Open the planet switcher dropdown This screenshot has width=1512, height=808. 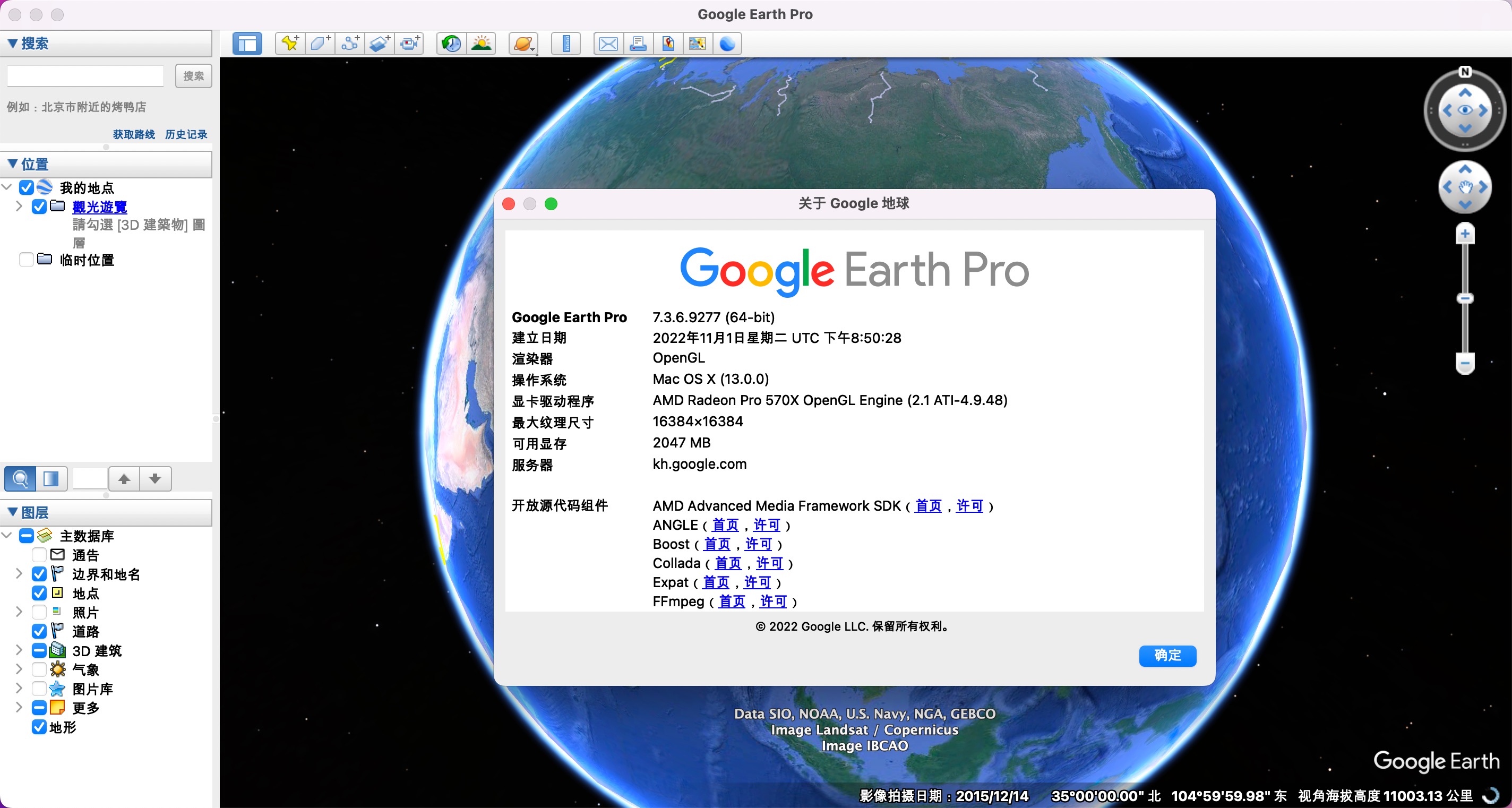pyautogui.click(x=522, y=44)
